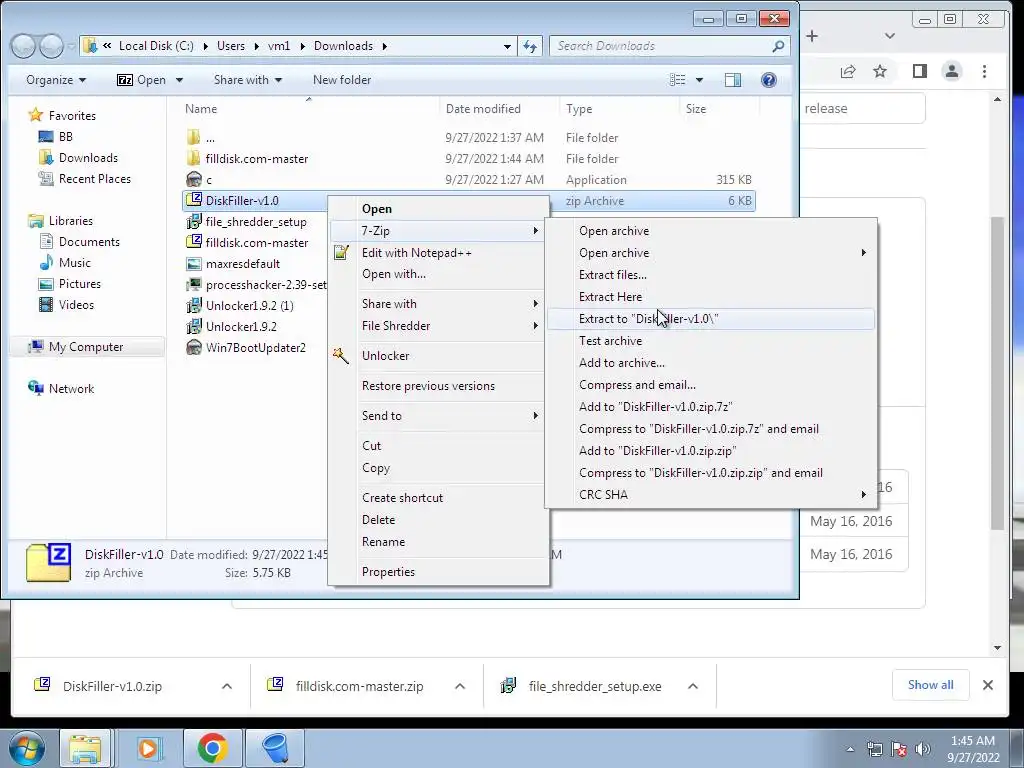This screenshot has height=768, width=1024.
Task: Choose Delete from context menu
Action: point(438,520)
